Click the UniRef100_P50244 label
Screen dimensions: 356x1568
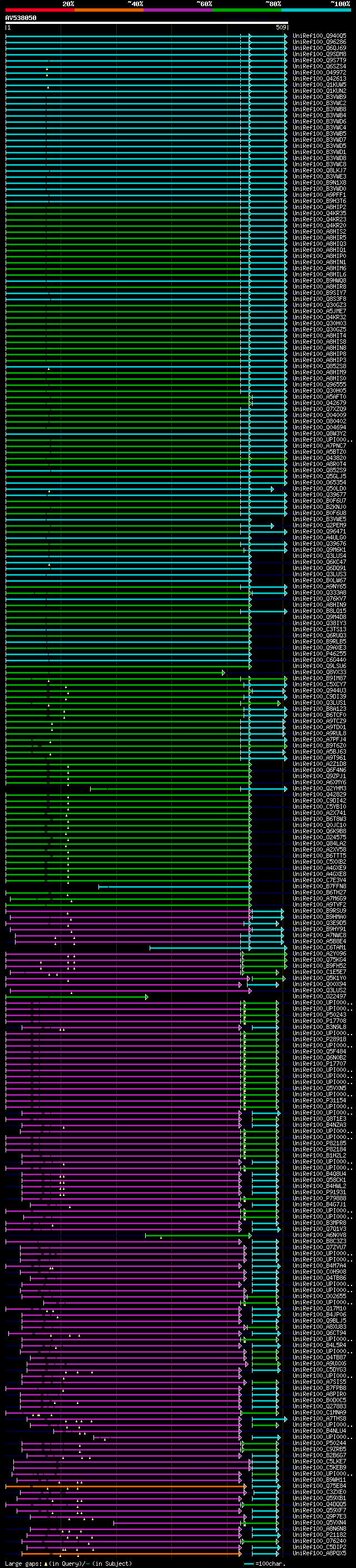coord(319,1443)
